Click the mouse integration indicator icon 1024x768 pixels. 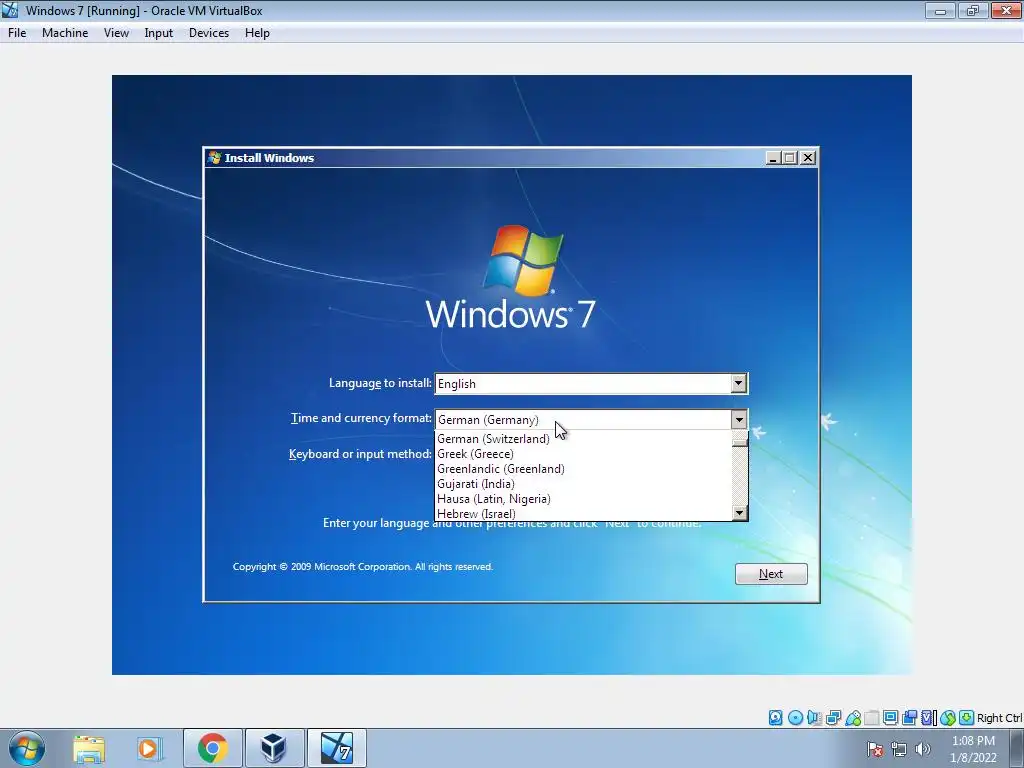point(948,718)
